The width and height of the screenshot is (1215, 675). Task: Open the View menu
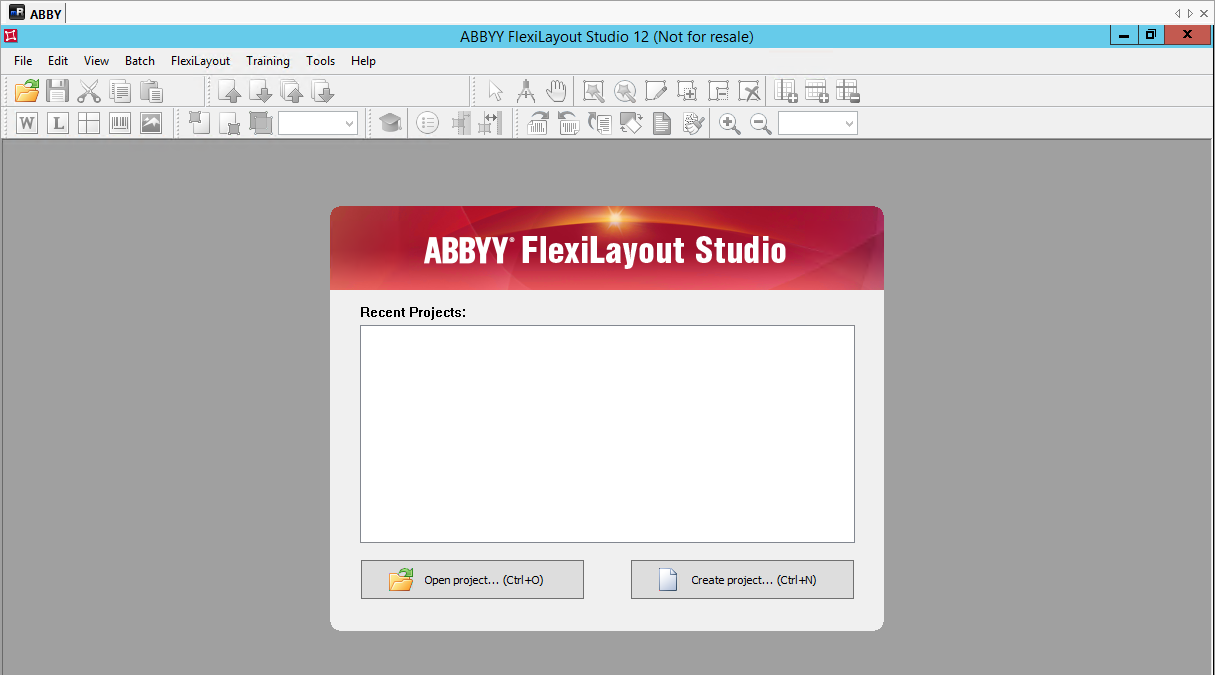[x=96, y=61]
